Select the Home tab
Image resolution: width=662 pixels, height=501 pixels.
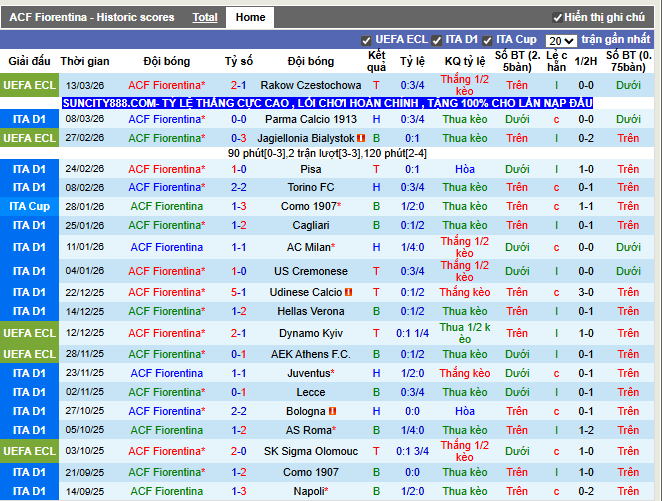click(x=250, y=17)
